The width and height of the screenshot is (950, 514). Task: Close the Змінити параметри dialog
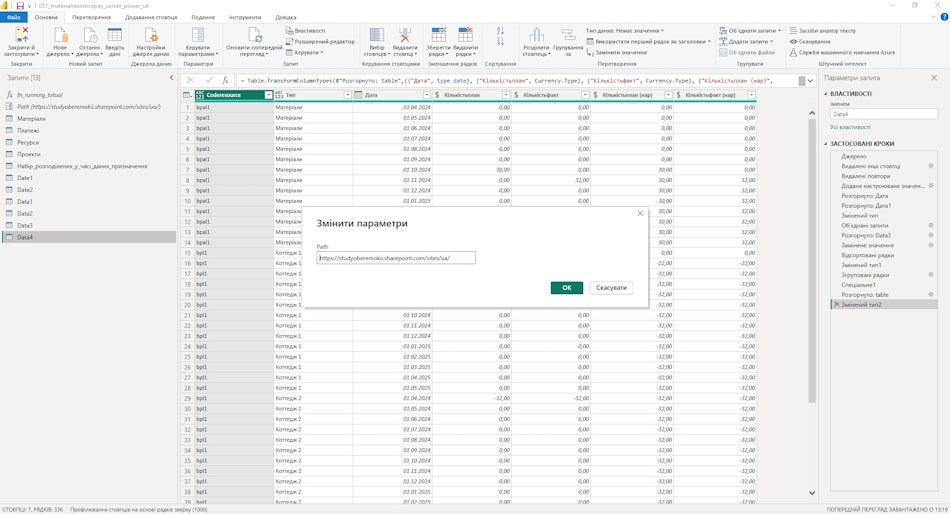click(640, 213)
